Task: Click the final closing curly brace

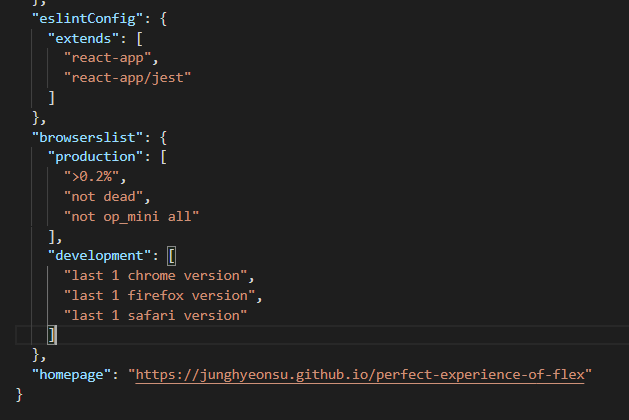Action: [x=19, y=395]
